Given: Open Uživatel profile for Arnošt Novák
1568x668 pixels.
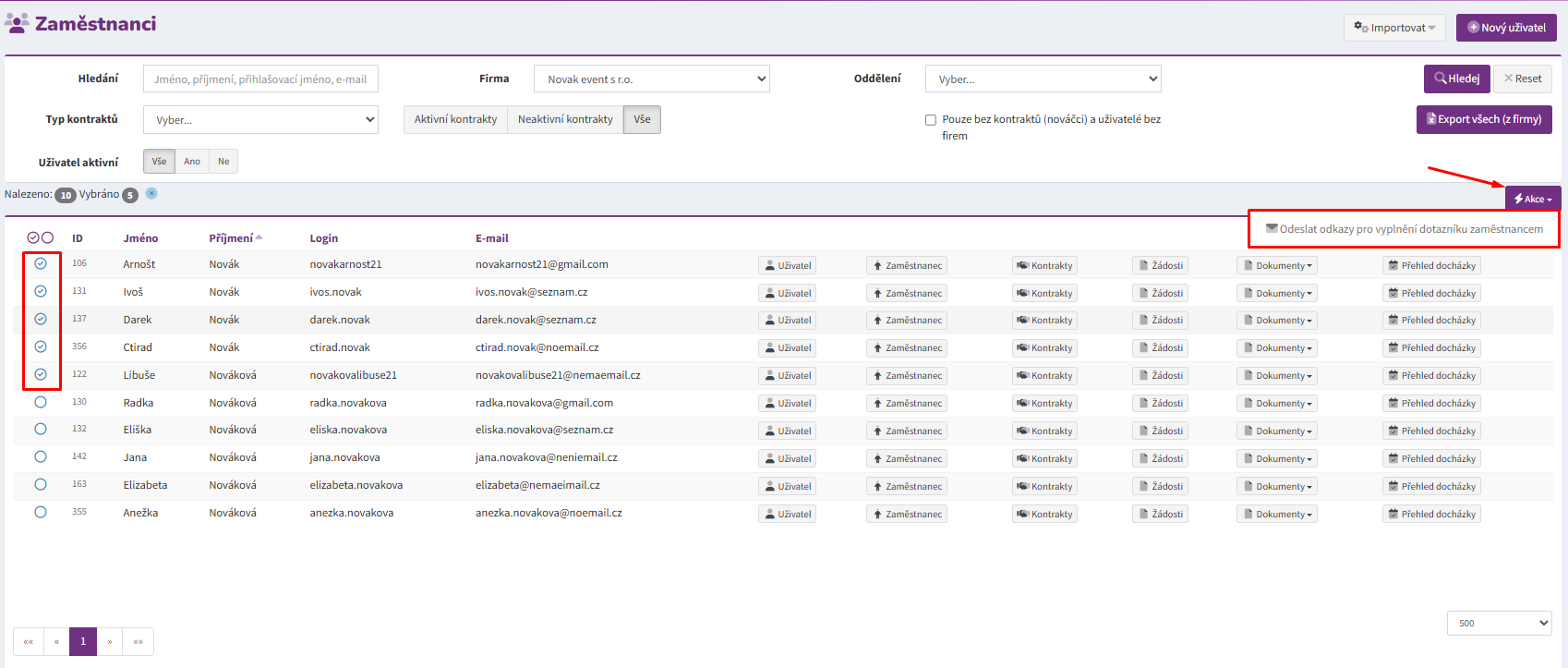Looking at the screenshot, I should click(x=787, y=265).
